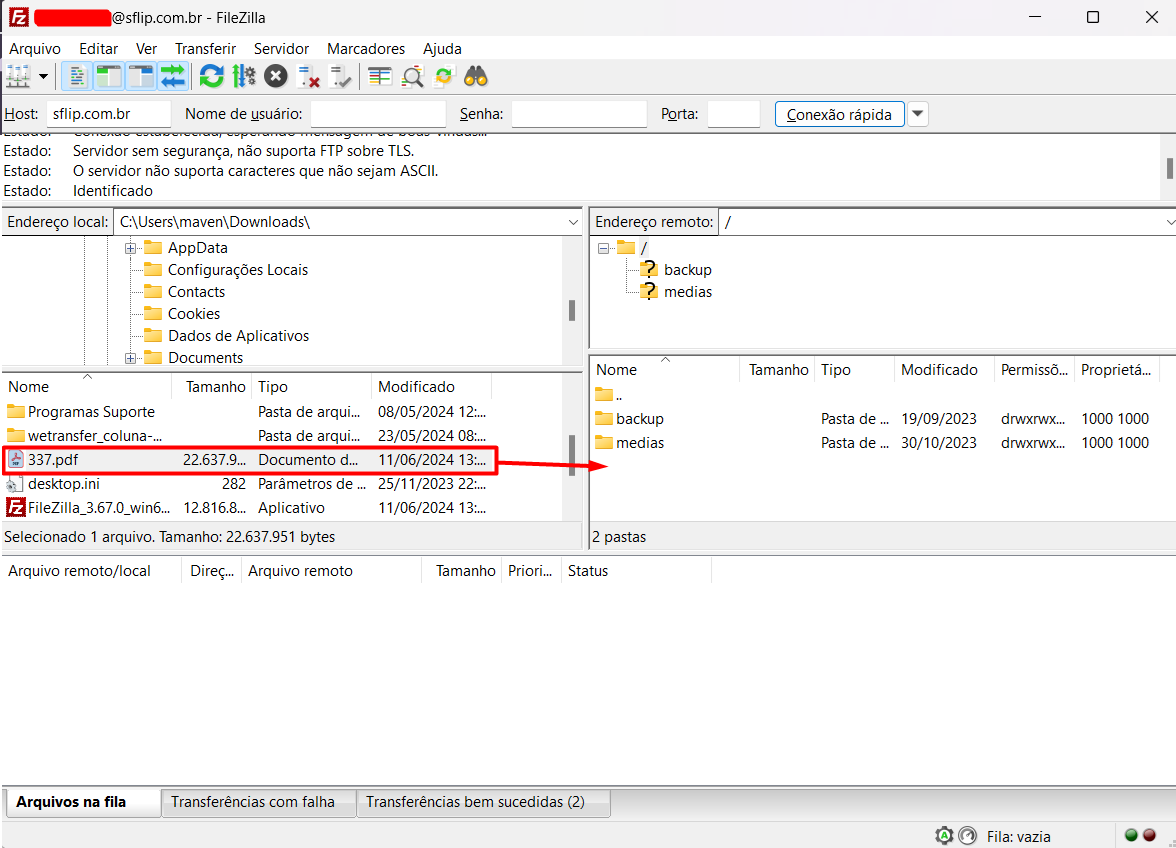Click the Porta input field

pos(734,114)
